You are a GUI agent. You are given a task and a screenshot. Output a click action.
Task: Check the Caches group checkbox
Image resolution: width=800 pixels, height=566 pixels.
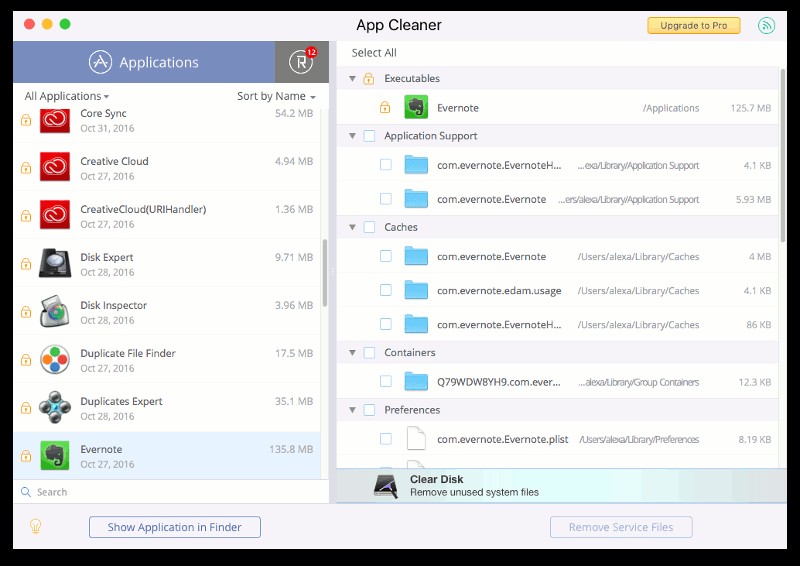pos(369,227)
